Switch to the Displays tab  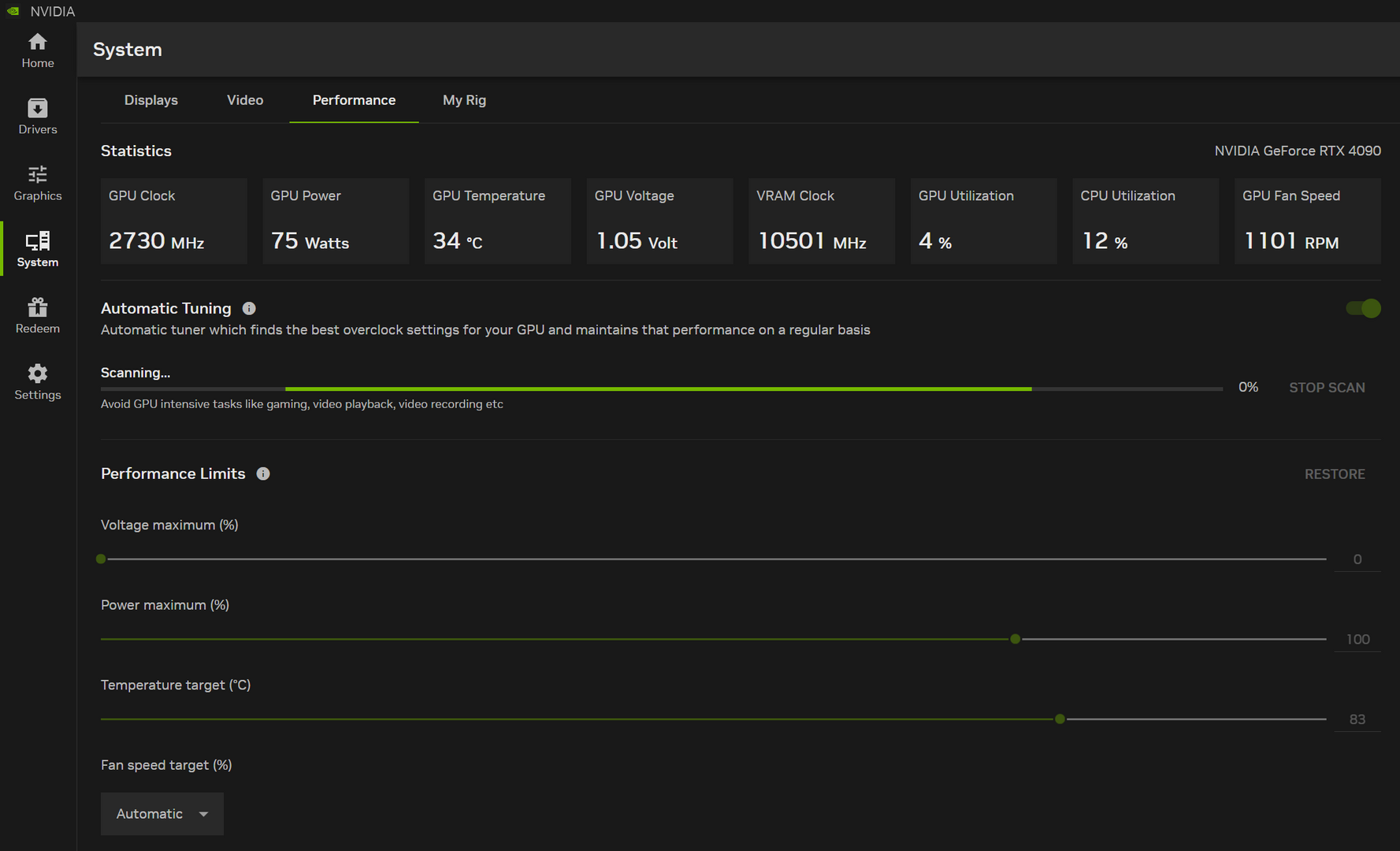pos(151,100)
